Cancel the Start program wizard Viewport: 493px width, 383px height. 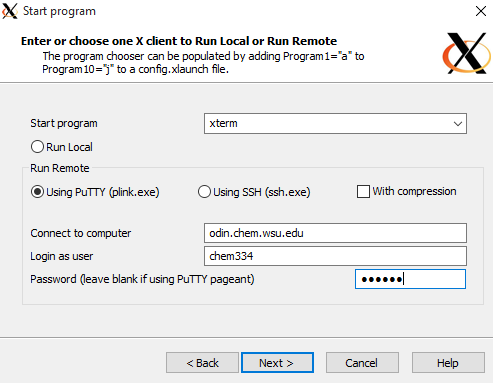tap(362, 363)
